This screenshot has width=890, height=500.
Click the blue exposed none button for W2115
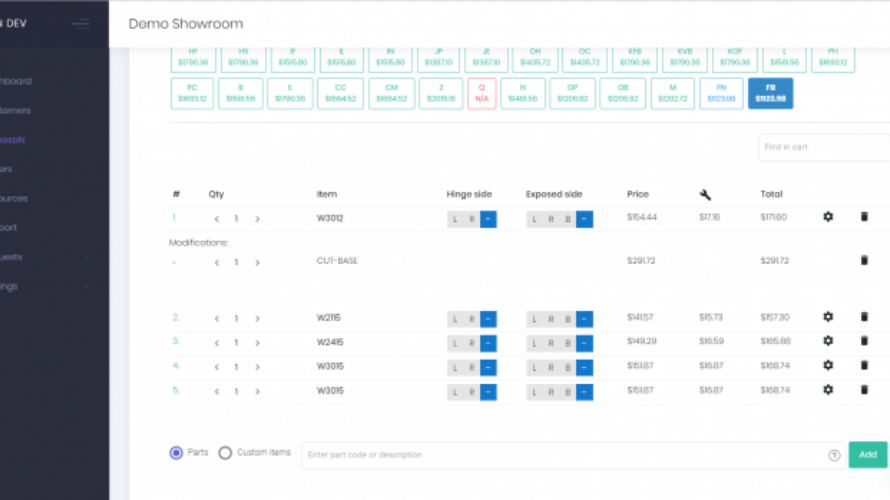tap(584, 319)
